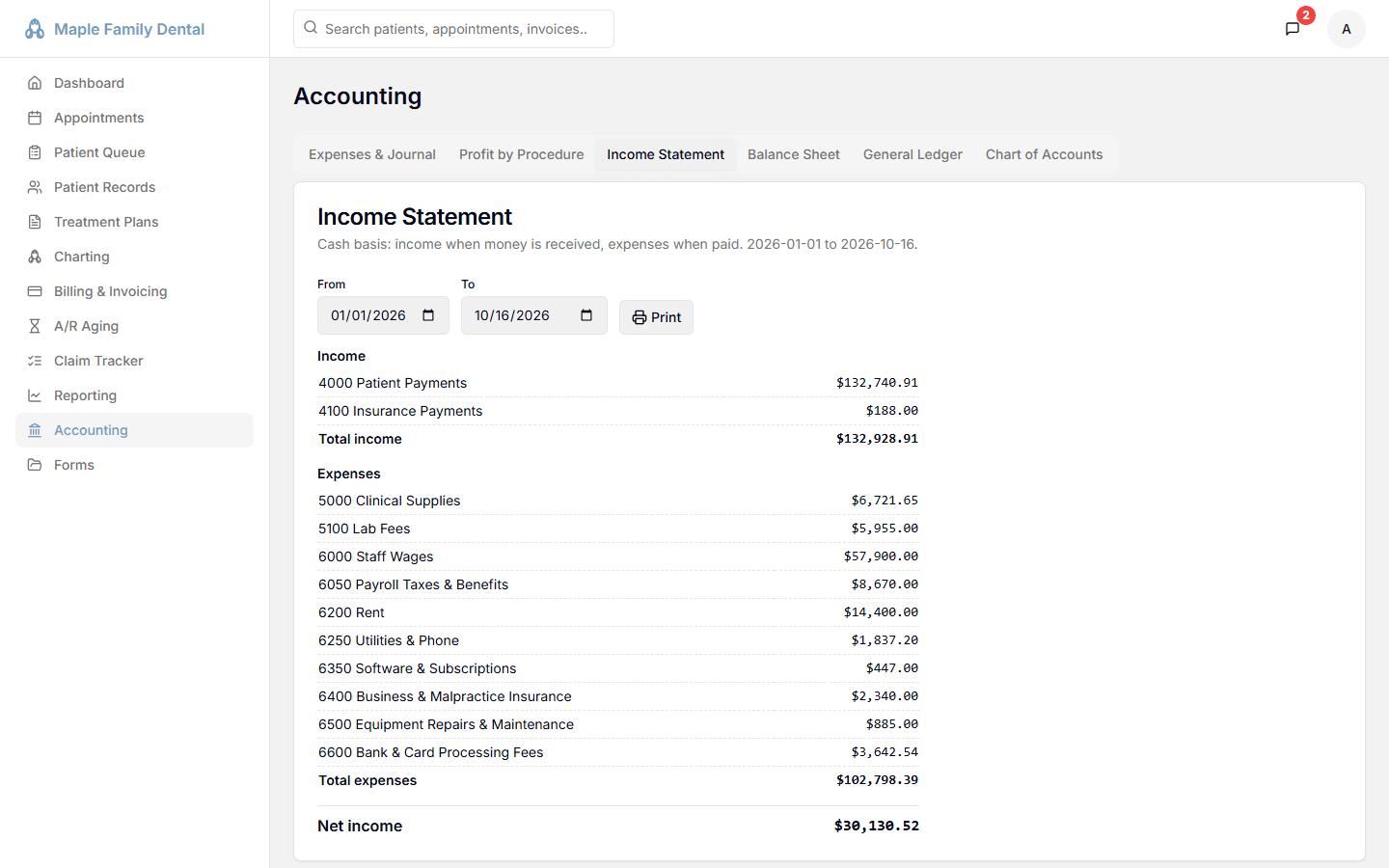The width and height of the screenshot is (1389, 868).
Task: Open the user avatar menu
Action: point(1347,29)
